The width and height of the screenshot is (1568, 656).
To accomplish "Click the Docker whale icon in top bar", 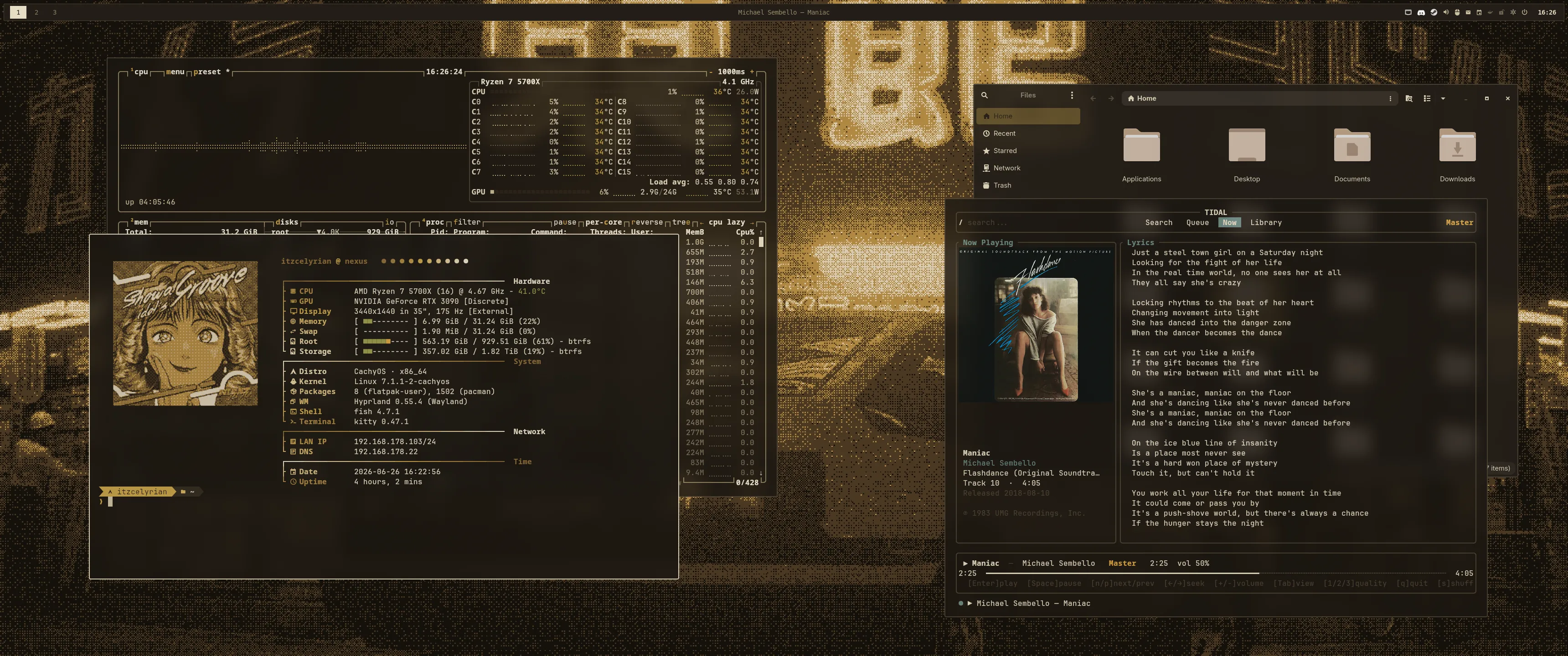I will [x=1490, y=12].
